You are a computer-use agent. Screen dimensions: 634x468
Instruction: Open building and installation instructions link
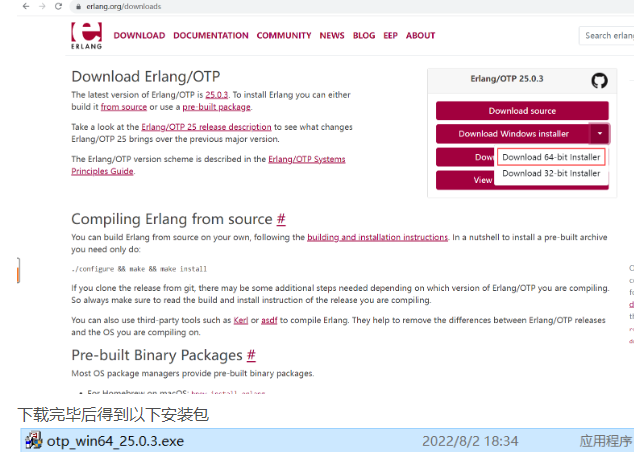[x=377, y=237]
